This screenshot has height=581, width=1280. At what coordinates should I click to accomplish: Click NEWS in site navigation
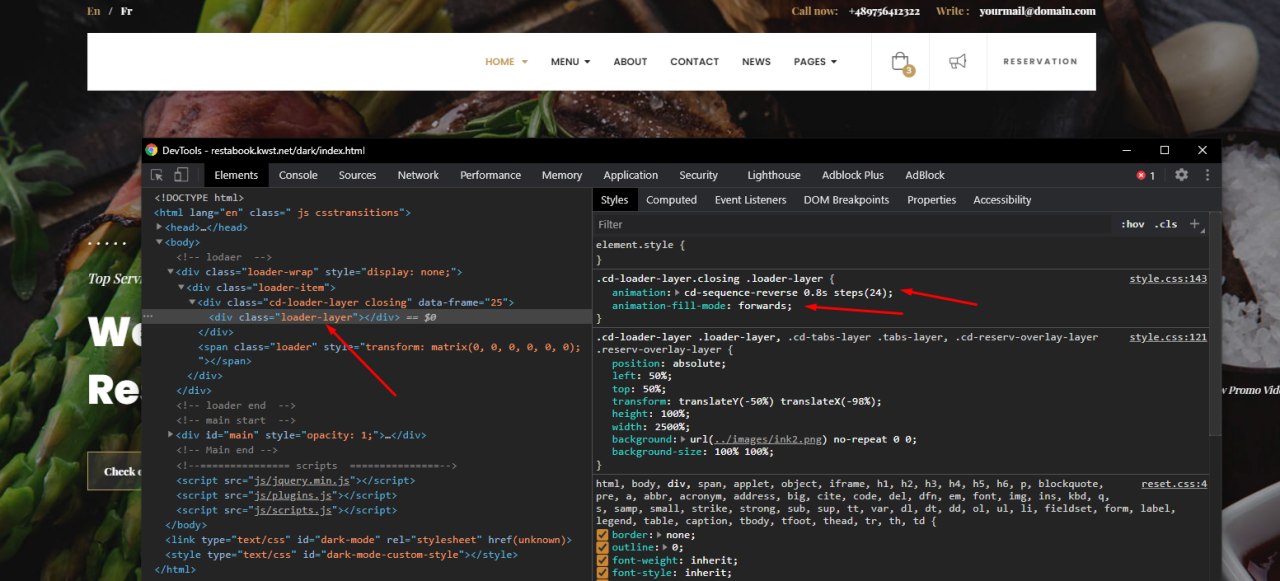[x=756, y=62]
